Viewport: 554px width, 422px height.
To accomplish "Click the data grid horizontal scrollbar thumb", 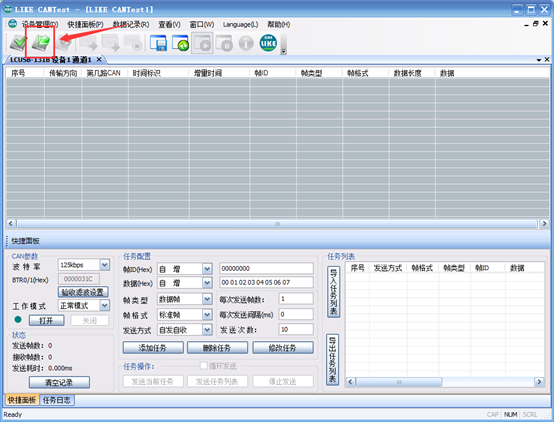I will (x=277, y=223).
